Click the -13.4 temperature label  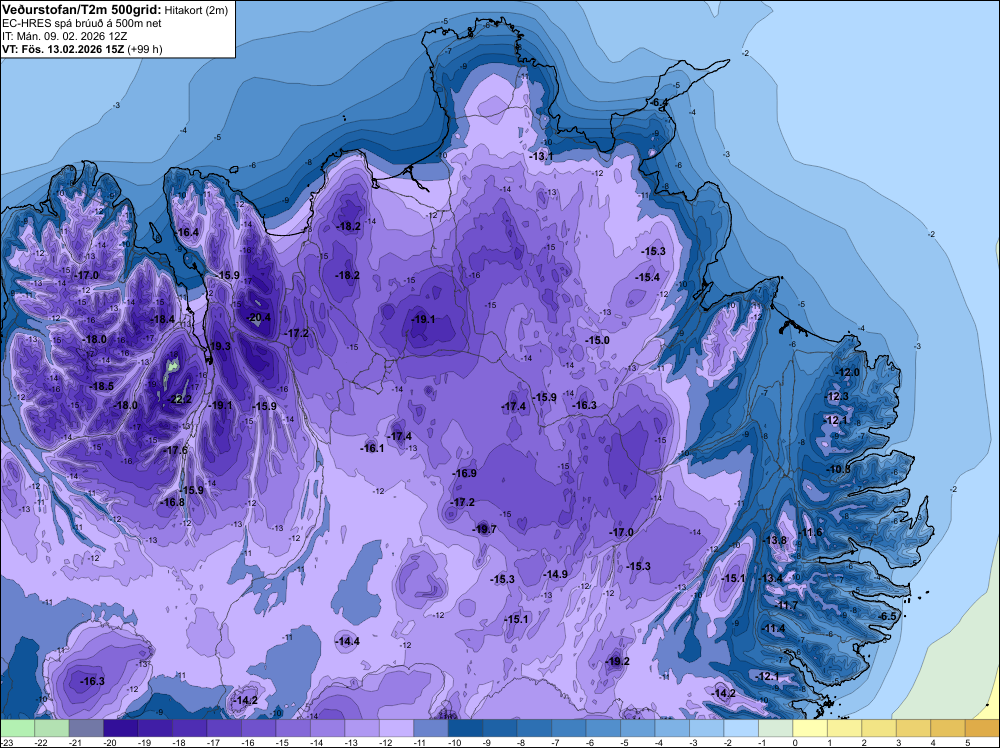(x=770, y=578)
